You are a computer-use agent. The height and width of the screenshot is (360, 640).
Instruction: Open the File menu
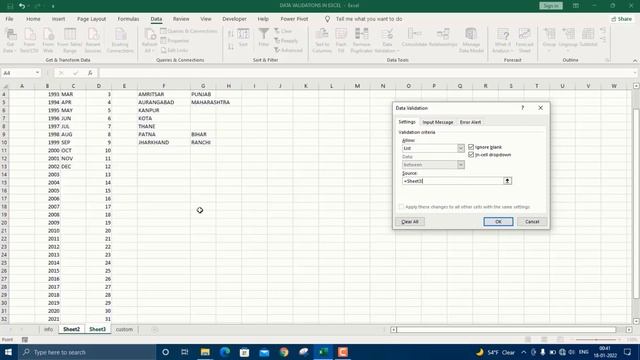click(x=9, y=19)
